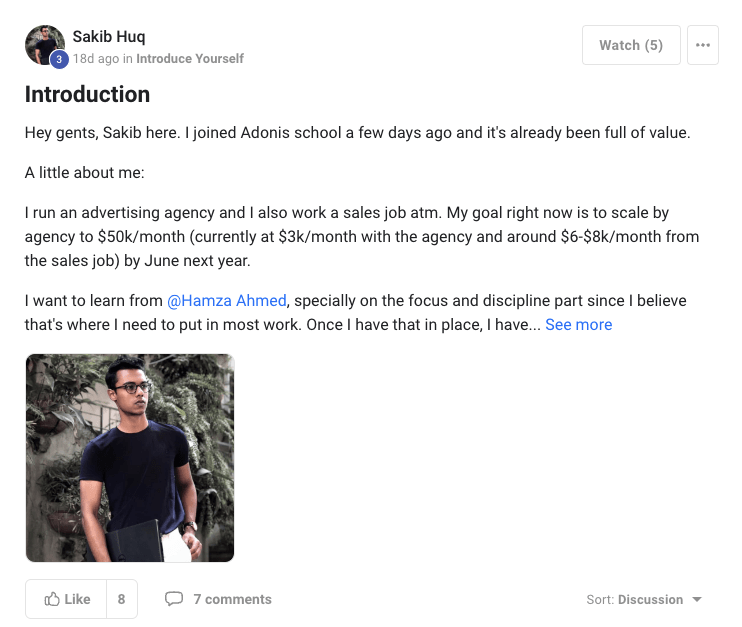
Task: Open the @Hamza Ahmed mention
Action: point(226,300)
